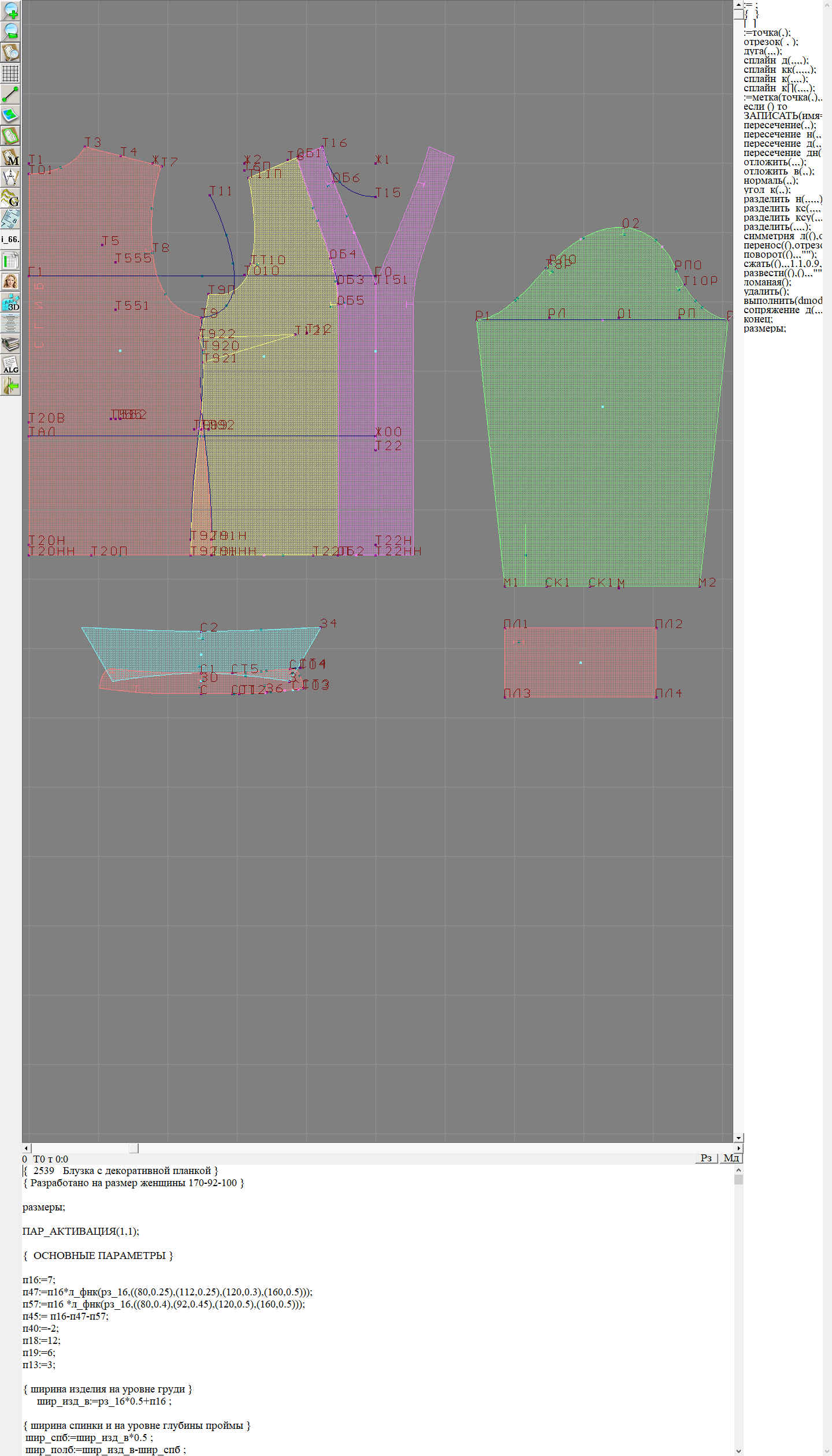This screenshot has width=832, height=1456.
Task: Click the green arrow exit icon
Action: [x=10, y=385]
